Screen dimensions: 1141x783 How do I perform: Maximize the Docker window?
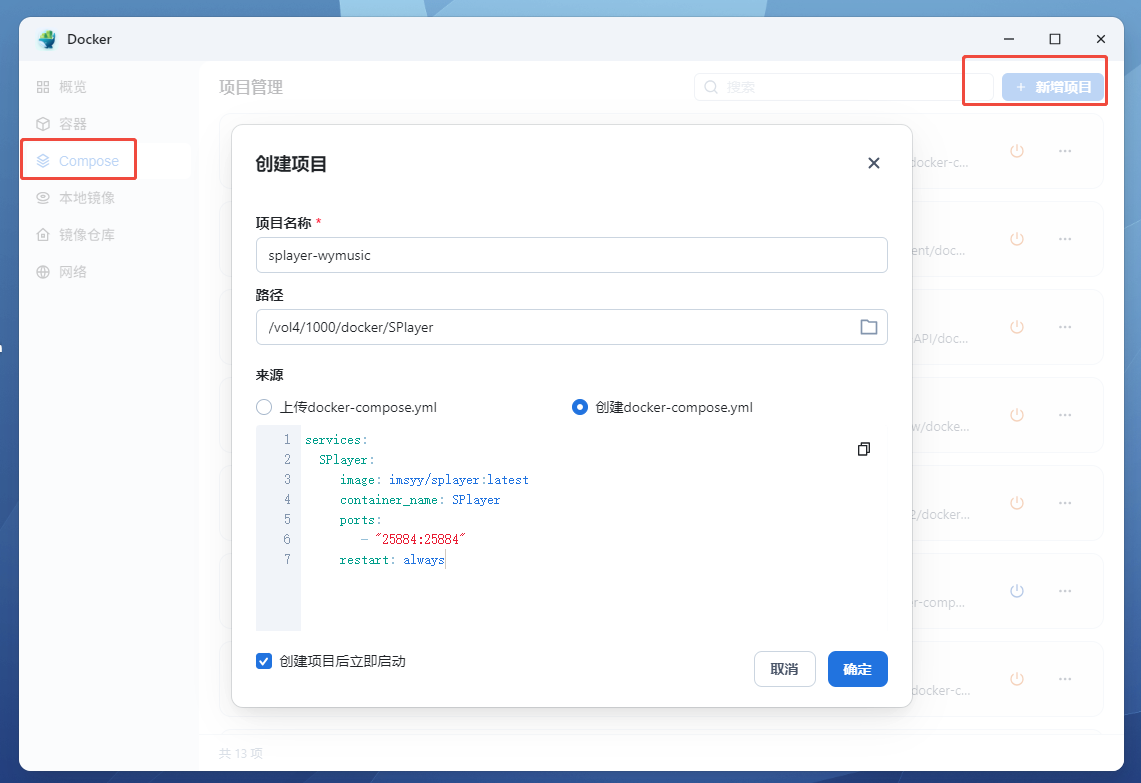point(1054,39)
